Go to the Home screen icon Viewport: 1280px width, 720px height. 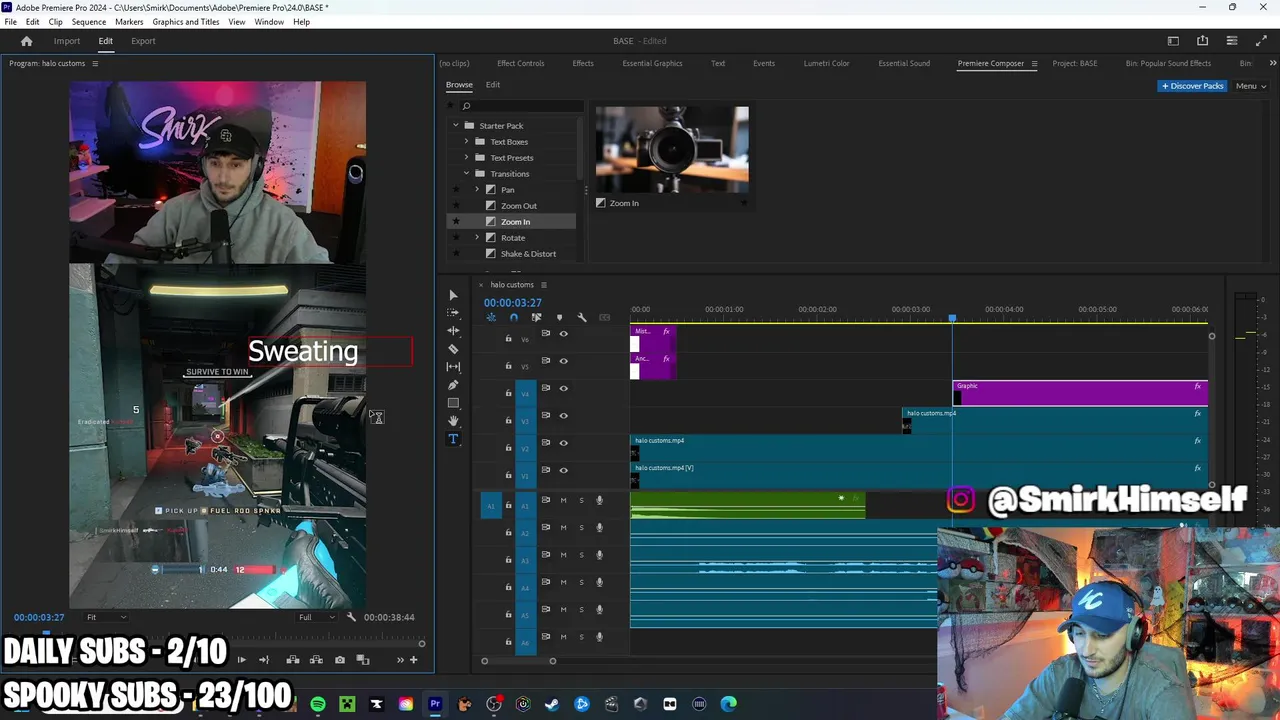[27, 41]
